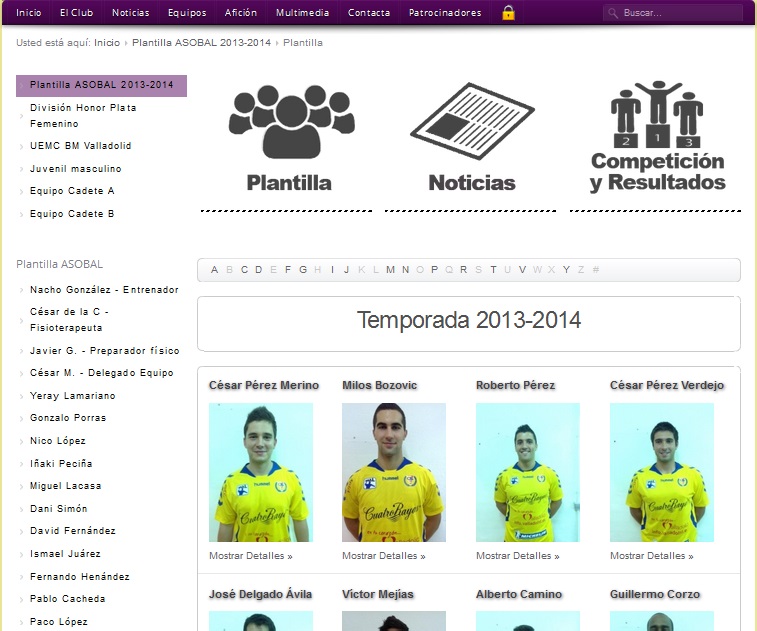Filter players by letter M
Viewport: 757px width, 631px height.
click(x=390, y=269)
